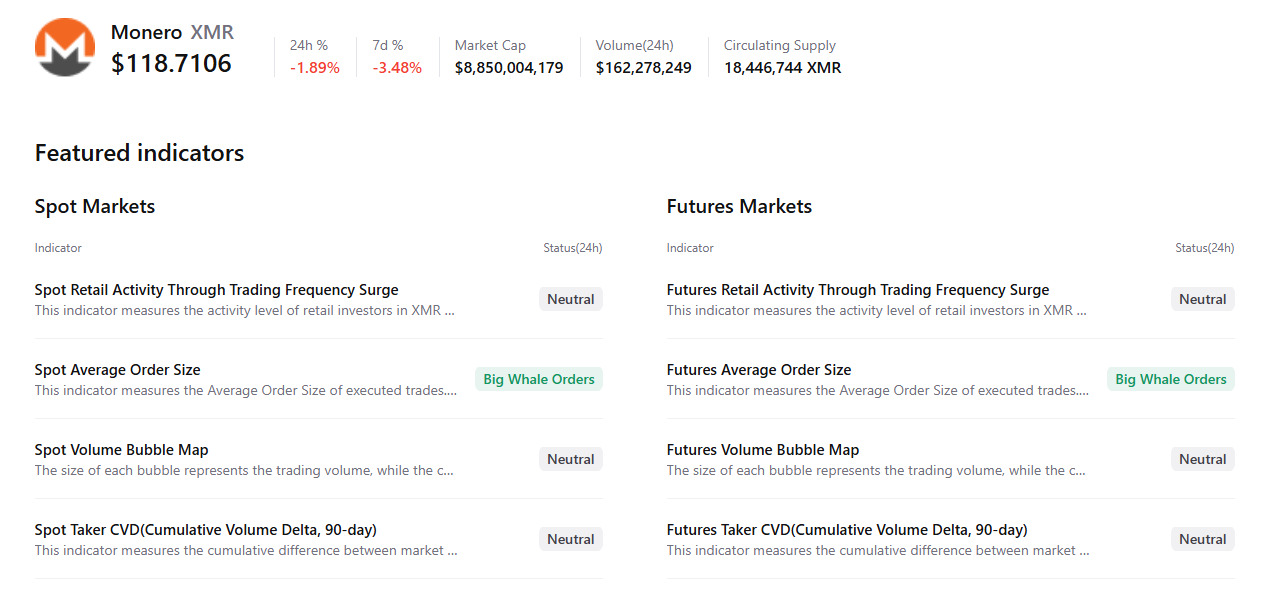
Task: Open the Futures Volume Bubble Map indicator
Action: click(x=762, y=450)
